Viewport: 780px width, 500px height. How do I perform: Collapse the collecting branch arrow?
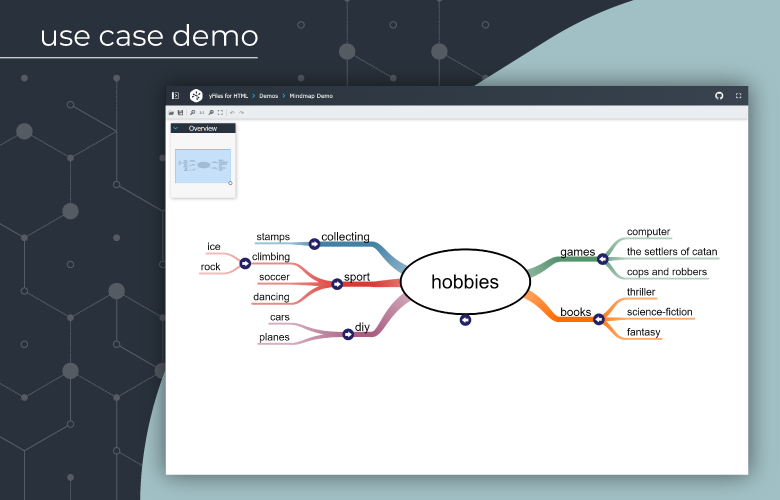click(x=314, y=244)
